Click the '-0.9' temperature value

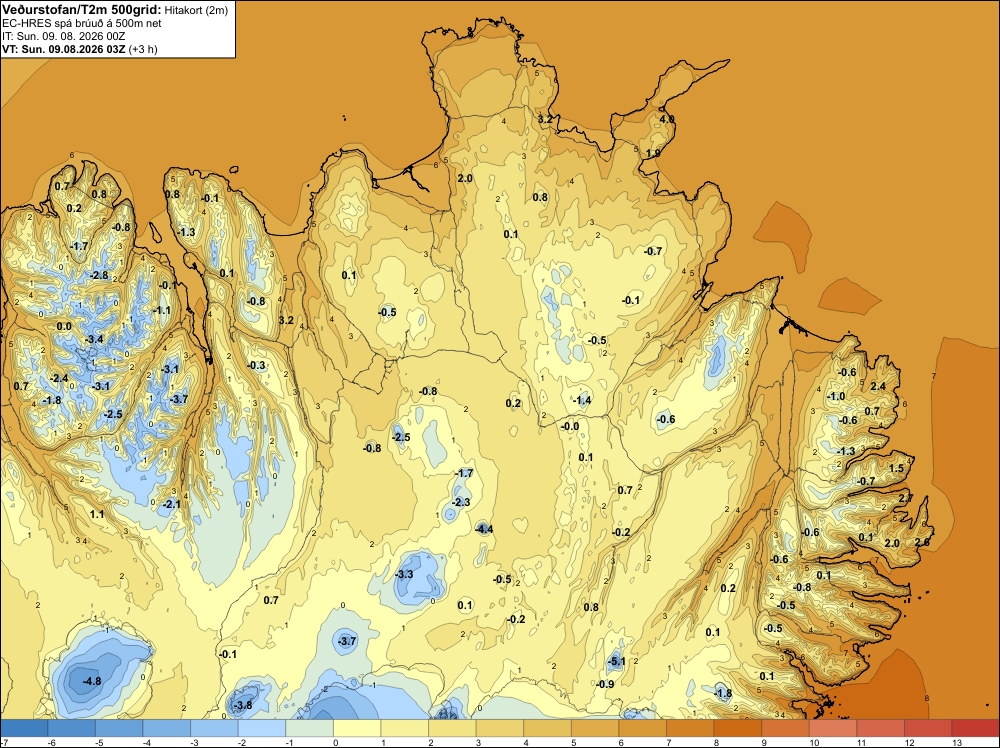tap(605, 684)
